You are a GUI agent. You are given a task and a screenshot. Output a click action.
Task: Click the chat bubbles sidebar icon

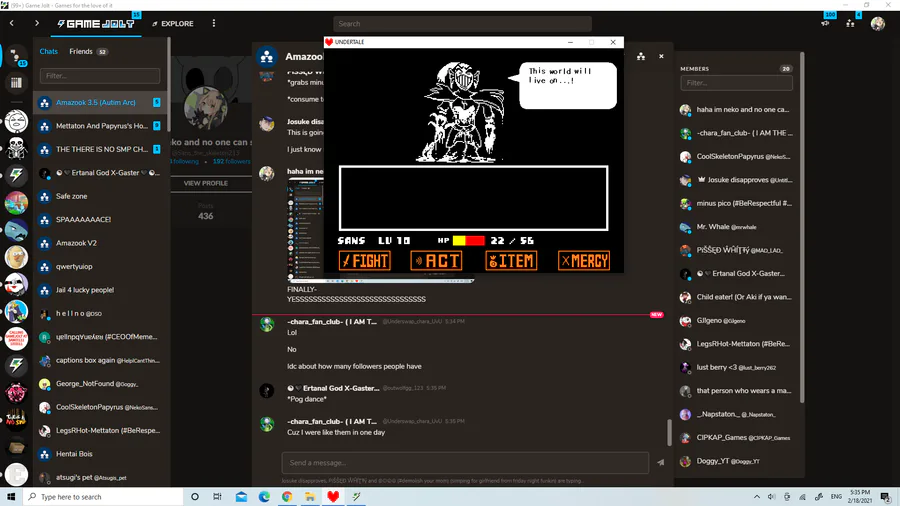click(x=16, y=56)
